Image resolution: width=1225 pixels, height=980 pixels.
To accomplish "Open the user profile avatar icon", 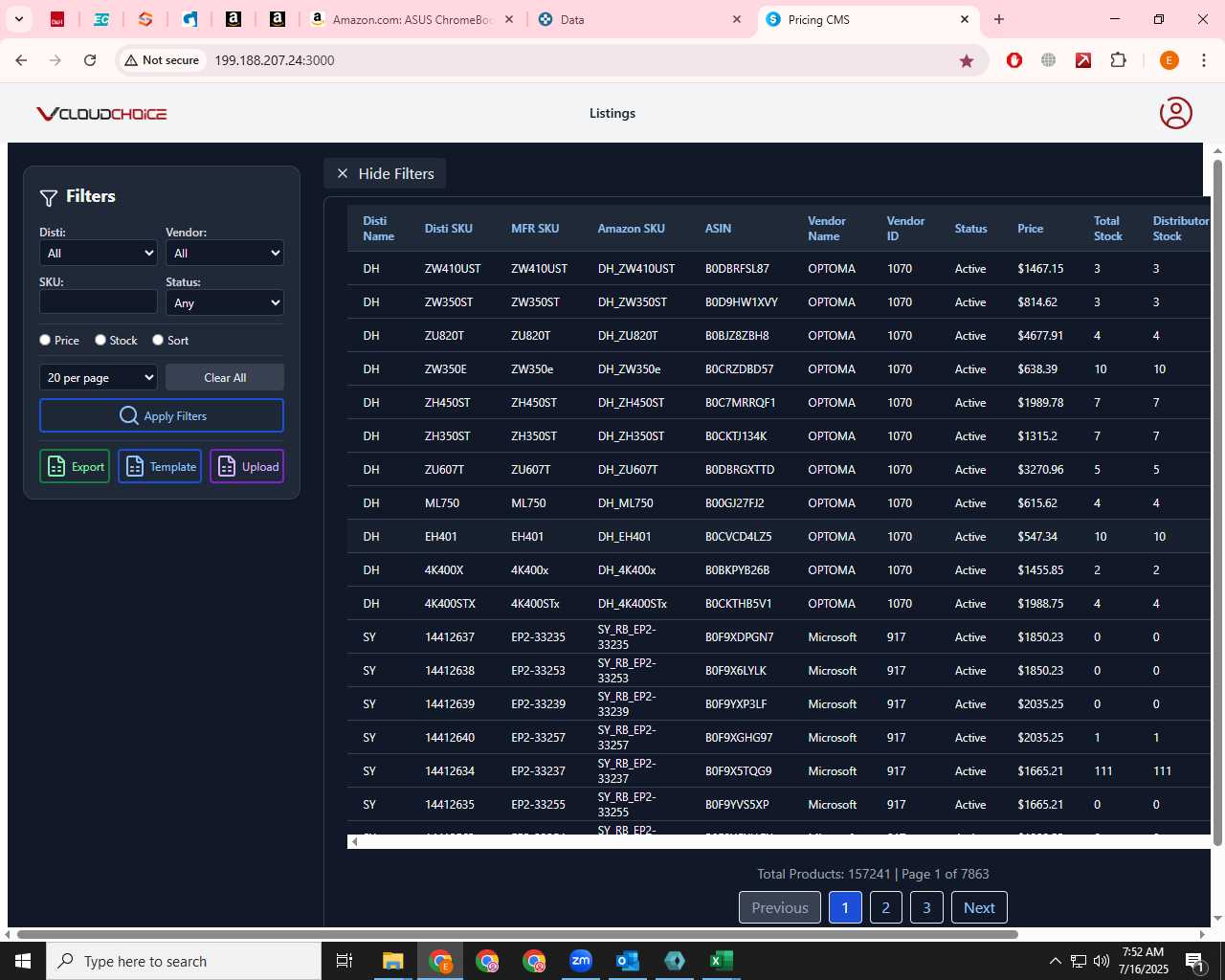I will click(x=1175, y=113).
